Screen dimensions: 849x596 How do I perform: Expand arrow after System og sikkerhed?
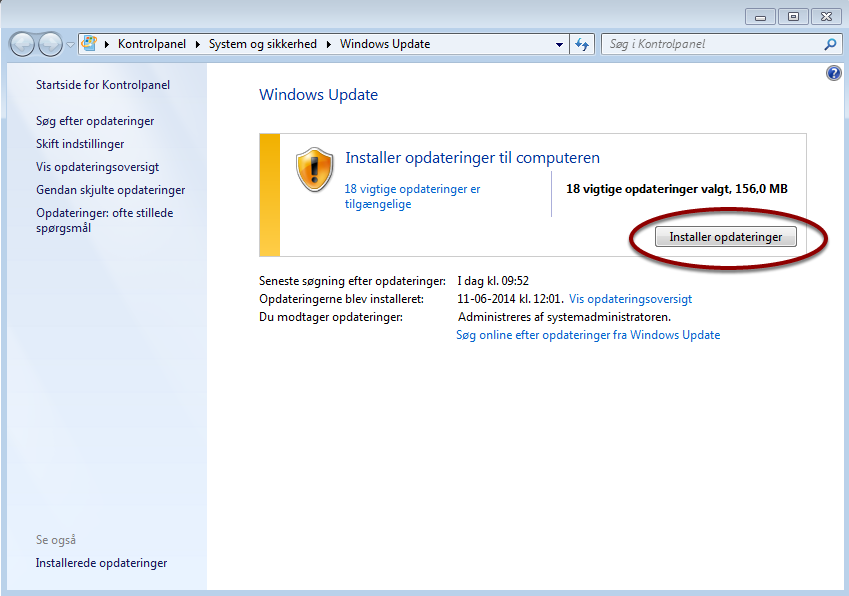click(329, 44)
